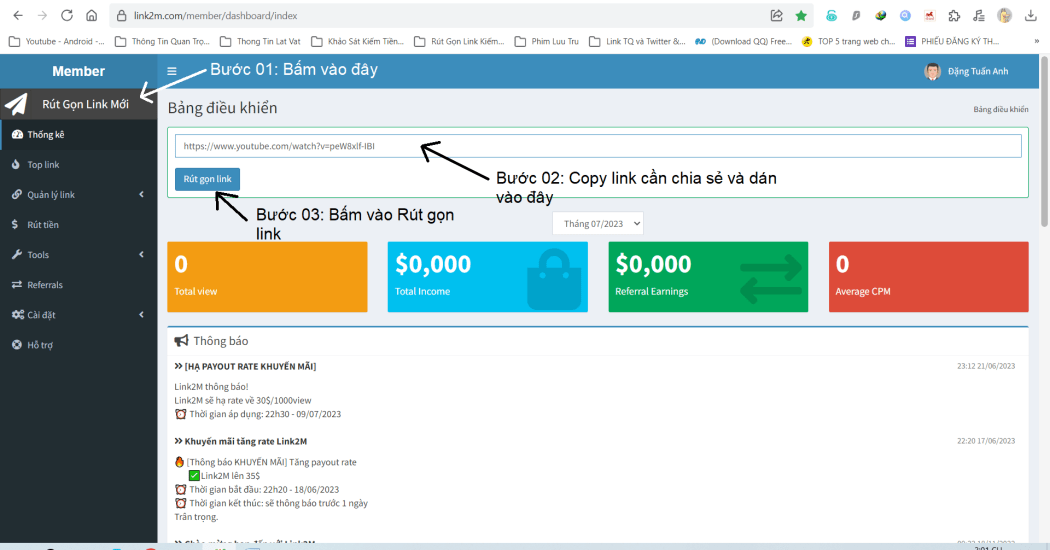This screenshot has height=550, width=1050.
Task: Expand the Cài đặt submenu chevron
Action: 141,315
